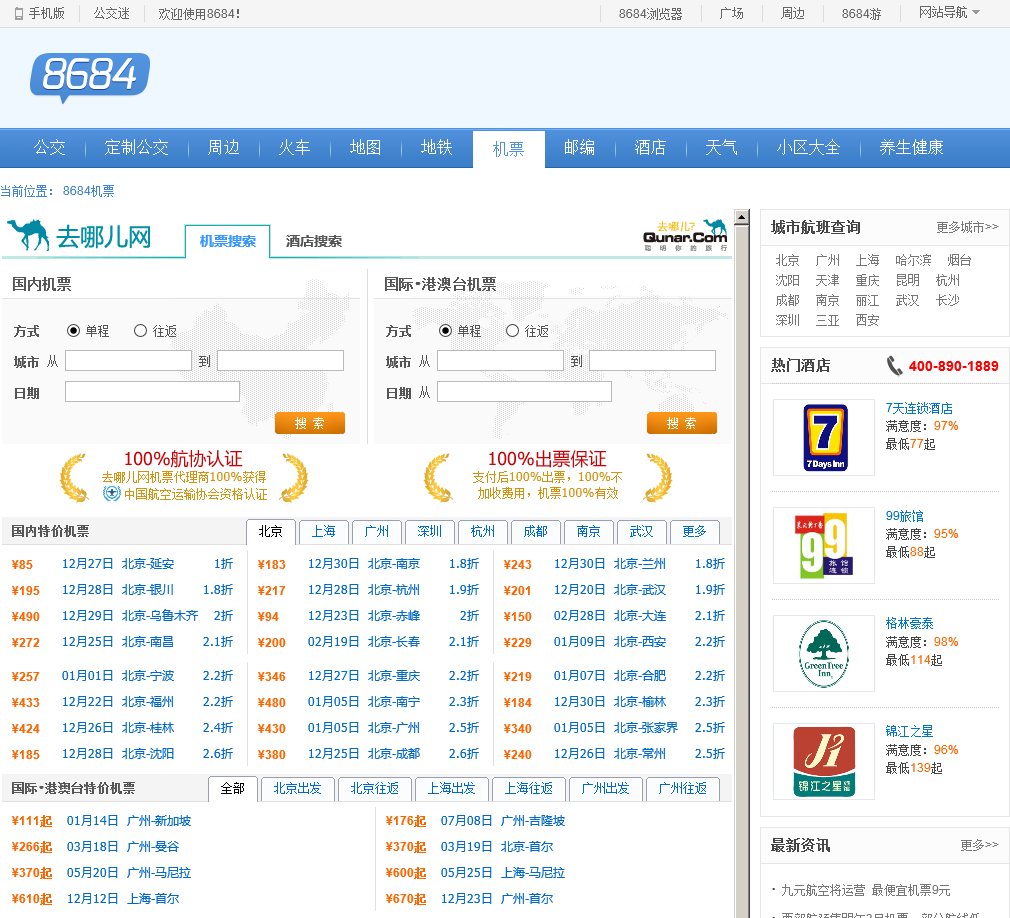Open 8684浏览器 top link

pyautogui.click(x=650, y=14)
